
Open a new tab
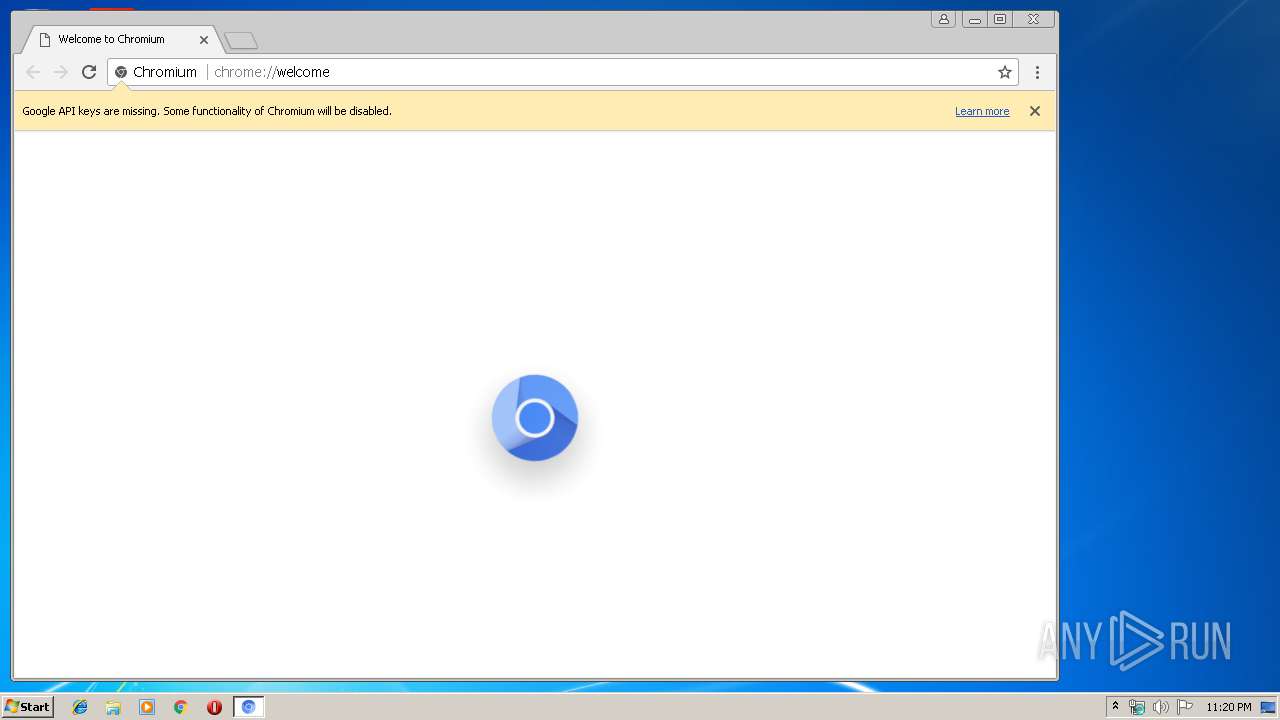tap(241, 41)
